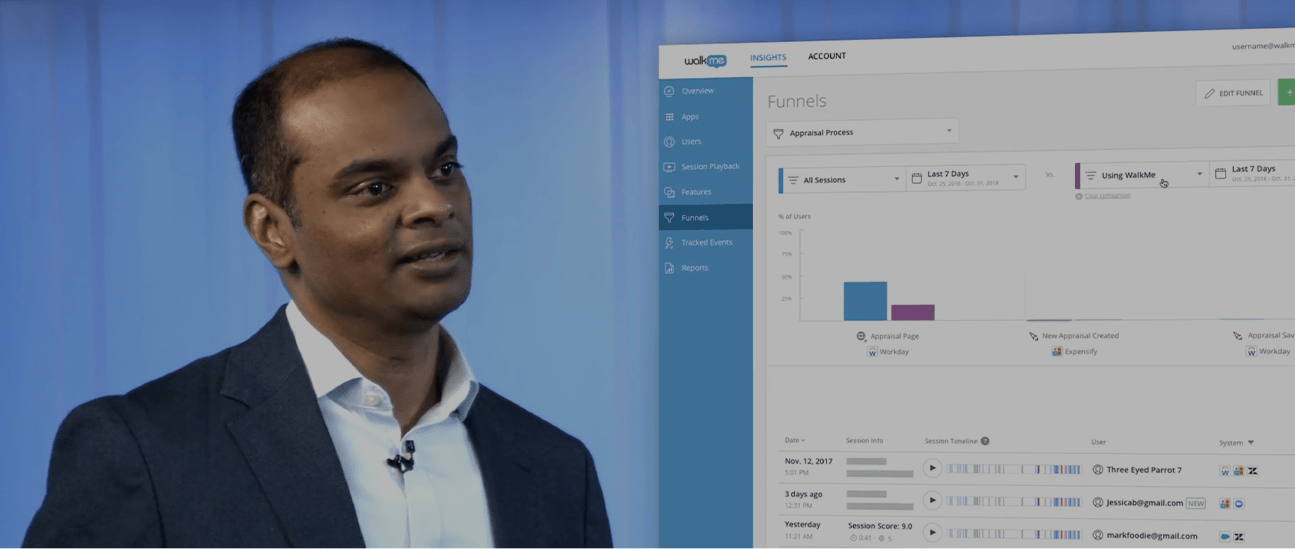The height and width of the screenshot is (549, 1295).
Task: Click the timeline bar for Three Eyed Parrot 7
Action: [x=1014, y=469]
